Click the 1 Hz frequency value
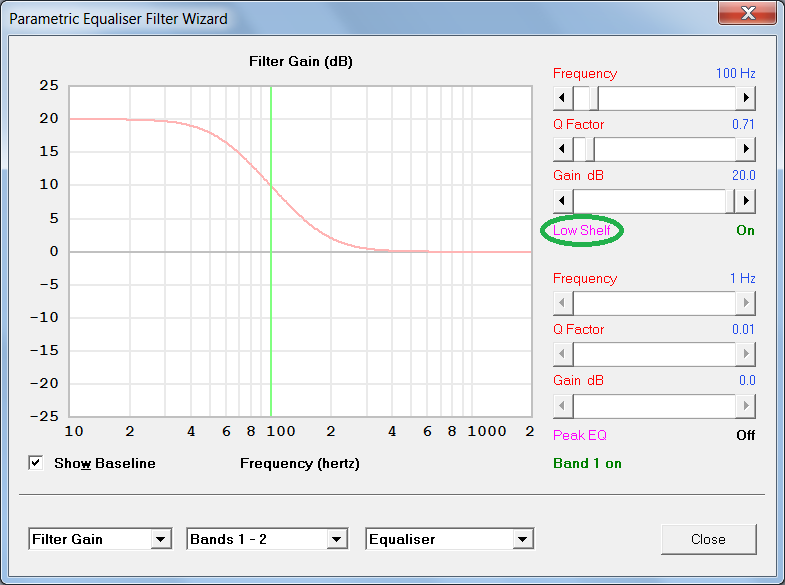 [742, 278]
